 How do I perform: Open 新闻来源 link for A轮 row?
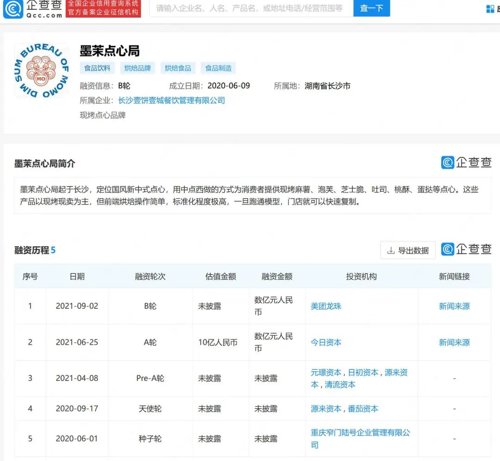coord(454,342)
